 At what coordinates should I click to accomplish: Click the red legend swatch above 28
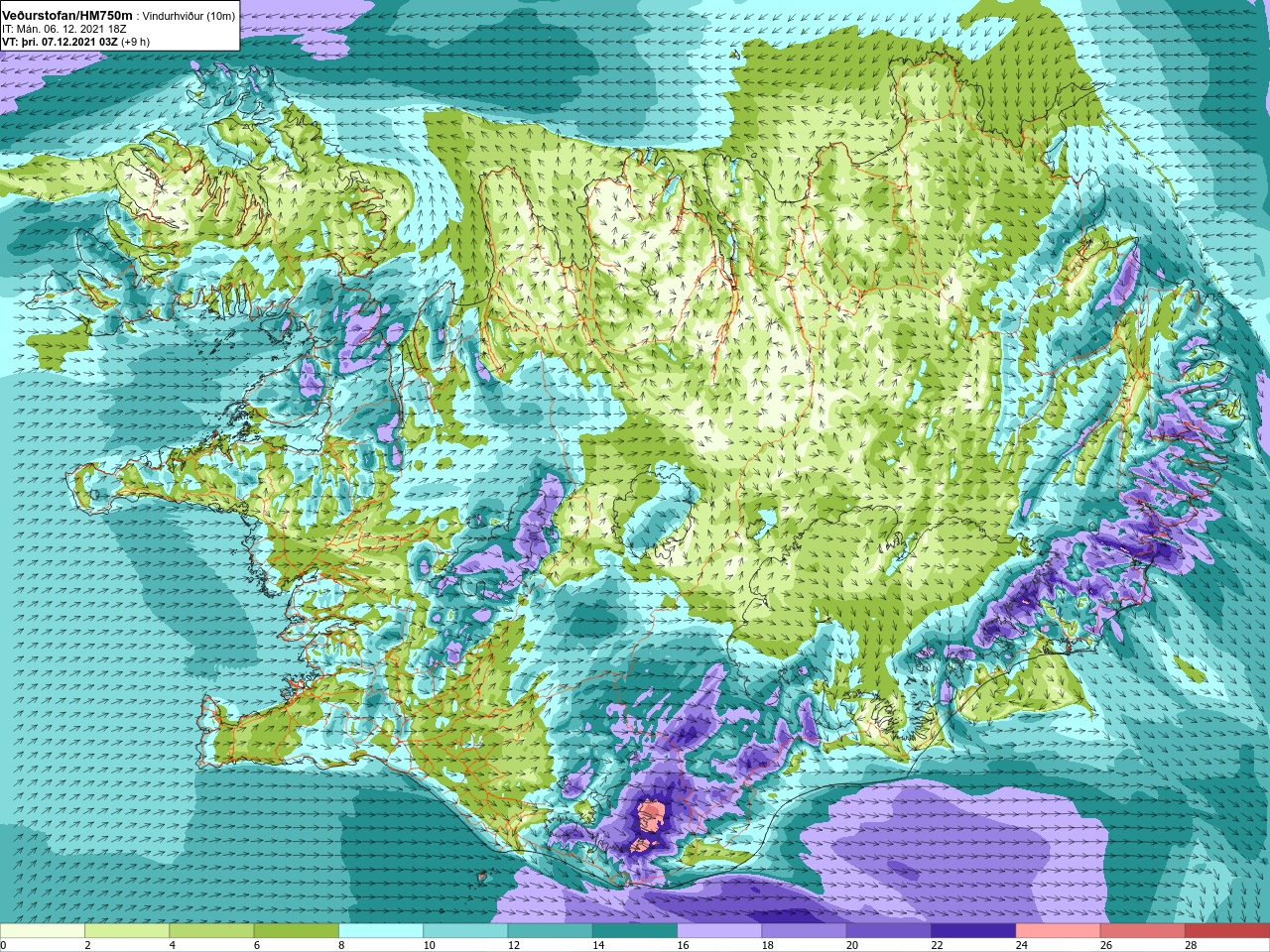point(1227,930)
